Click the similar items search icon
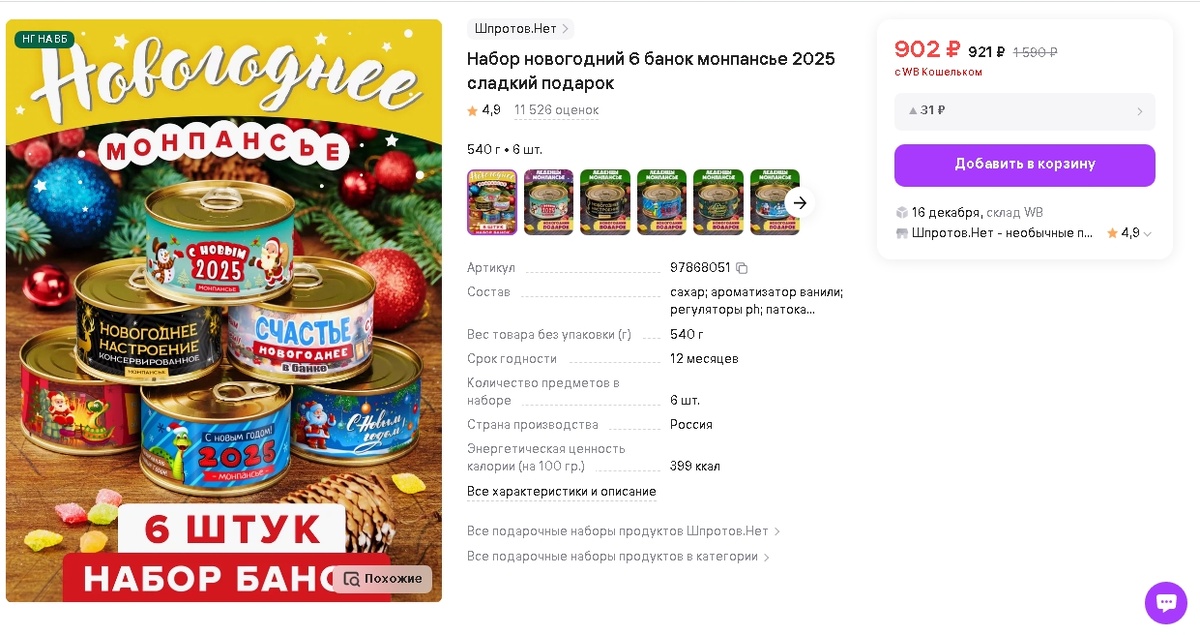The width and height of the screenshot is (1200, 635). (x=351, y=579)
